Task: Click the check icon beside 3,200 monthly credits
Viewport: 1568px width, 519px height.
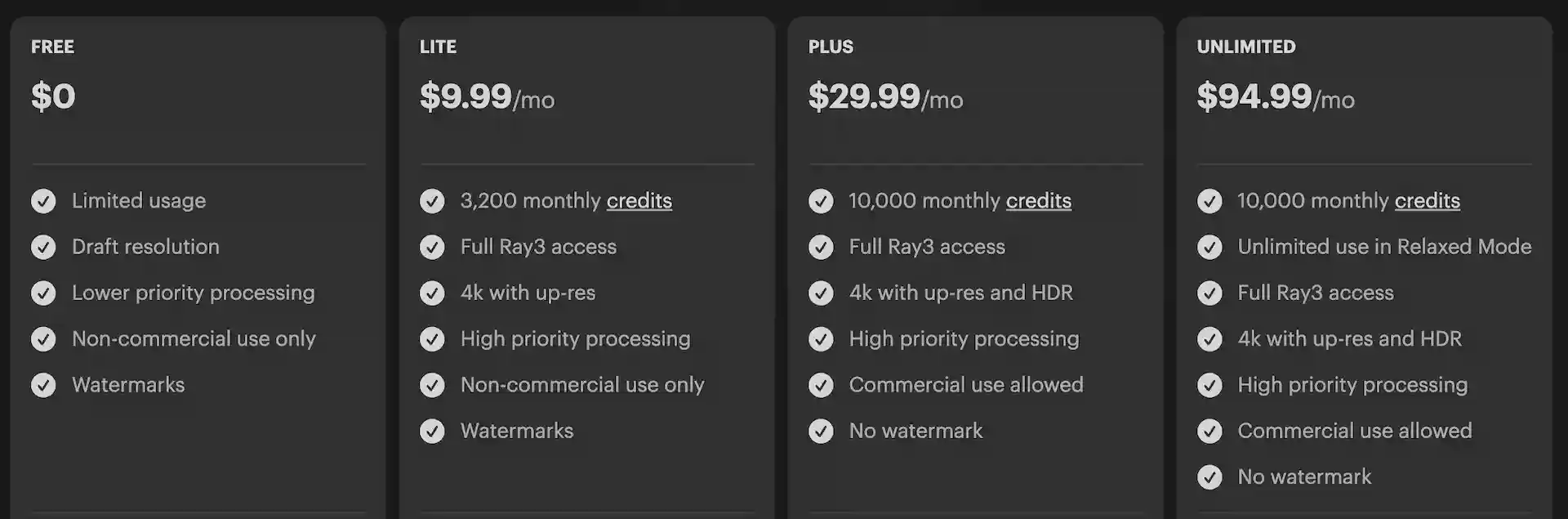Action: tap(432, 201)
